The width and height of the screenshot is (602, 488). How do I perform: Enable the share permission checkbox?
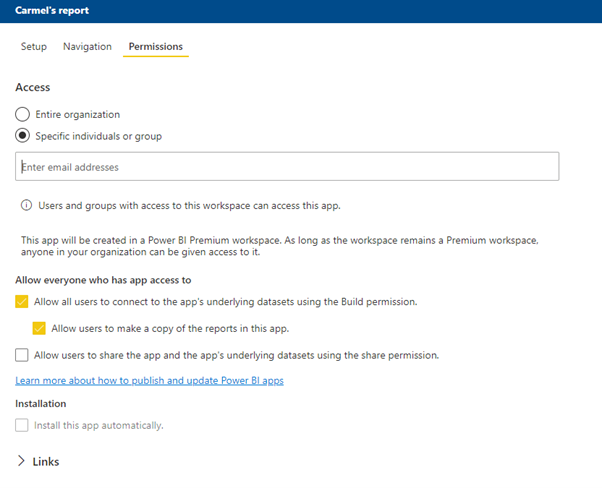tap(22, 354)
